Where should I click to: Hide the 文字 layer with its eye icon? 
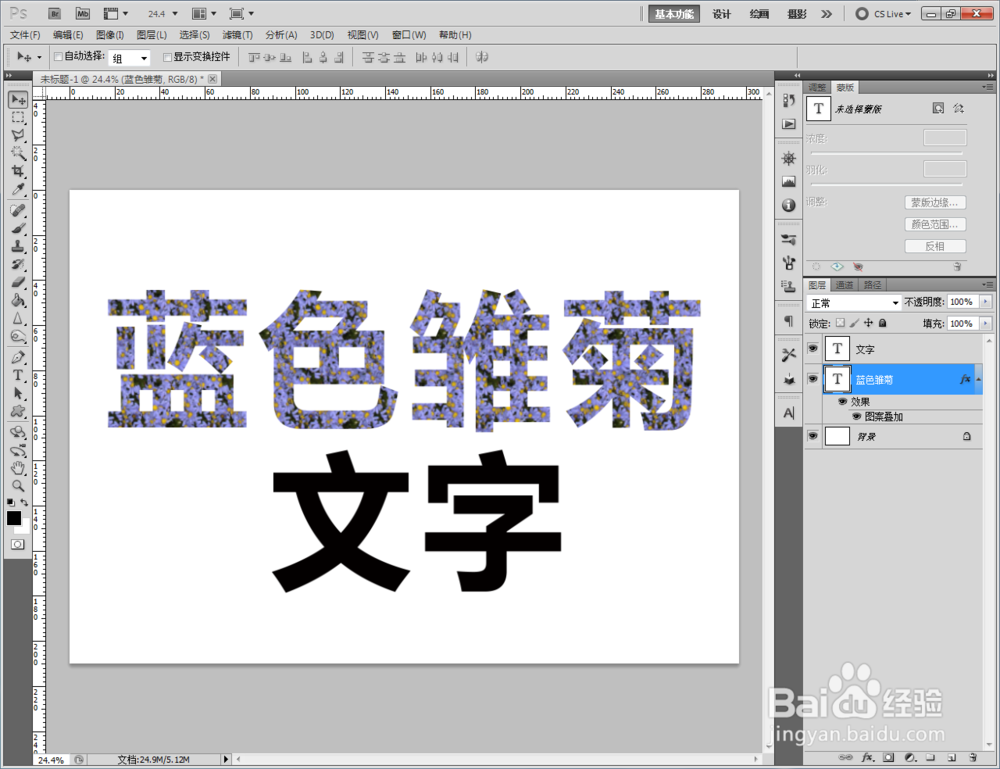812,348
